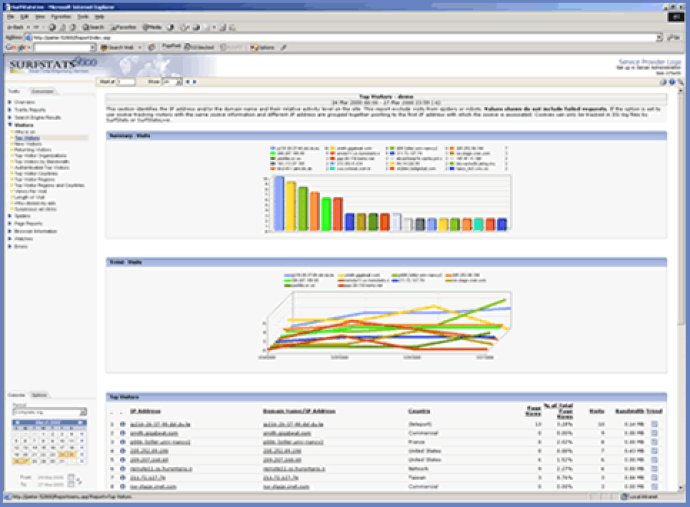The height and width of the screenshot is (507, 690).
Task: Go to next month in the calendar
Action: (81, 422)
